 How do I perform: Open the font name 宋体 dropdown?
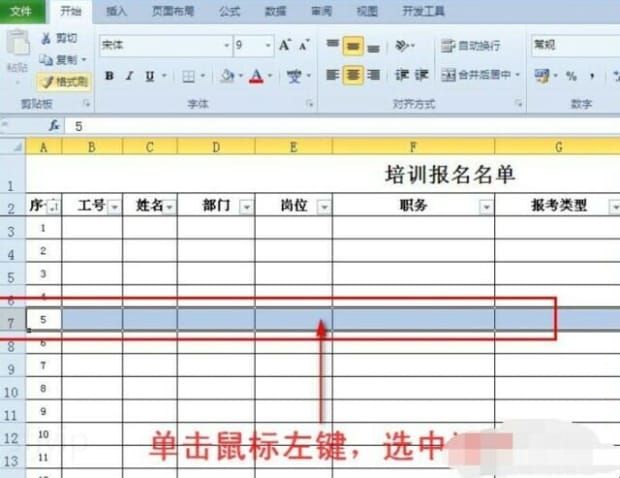tap(227, 45)
